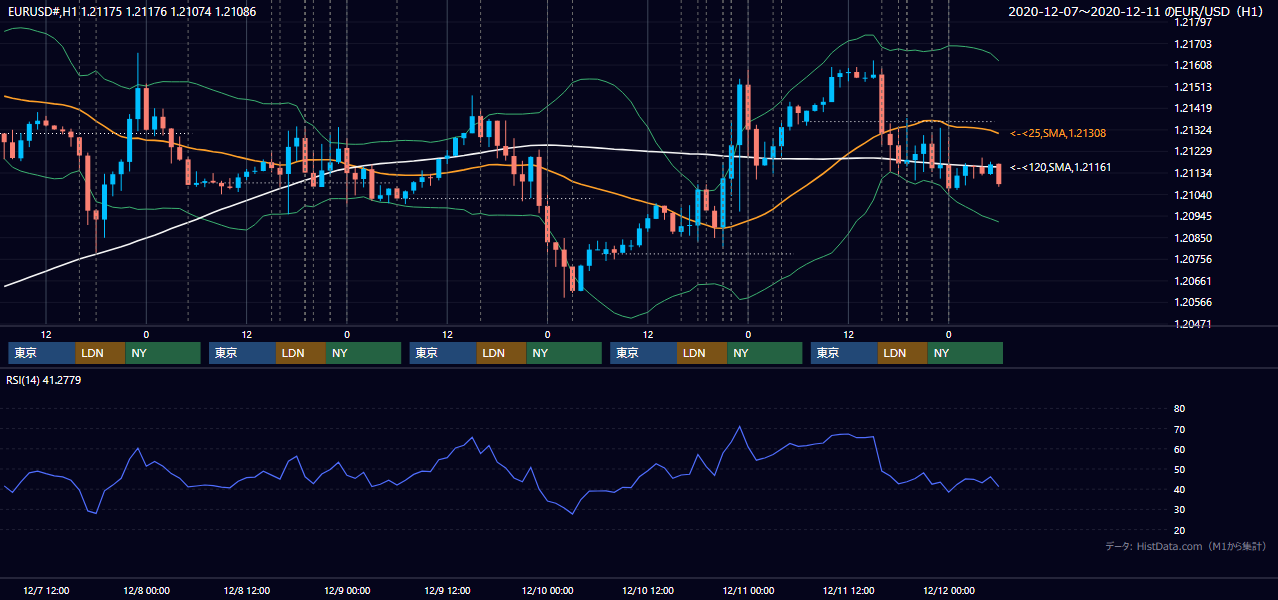Select the 12/11 12:00 date label
The height and width of the screenshot is (600, 1278).
tap(849, 591)
